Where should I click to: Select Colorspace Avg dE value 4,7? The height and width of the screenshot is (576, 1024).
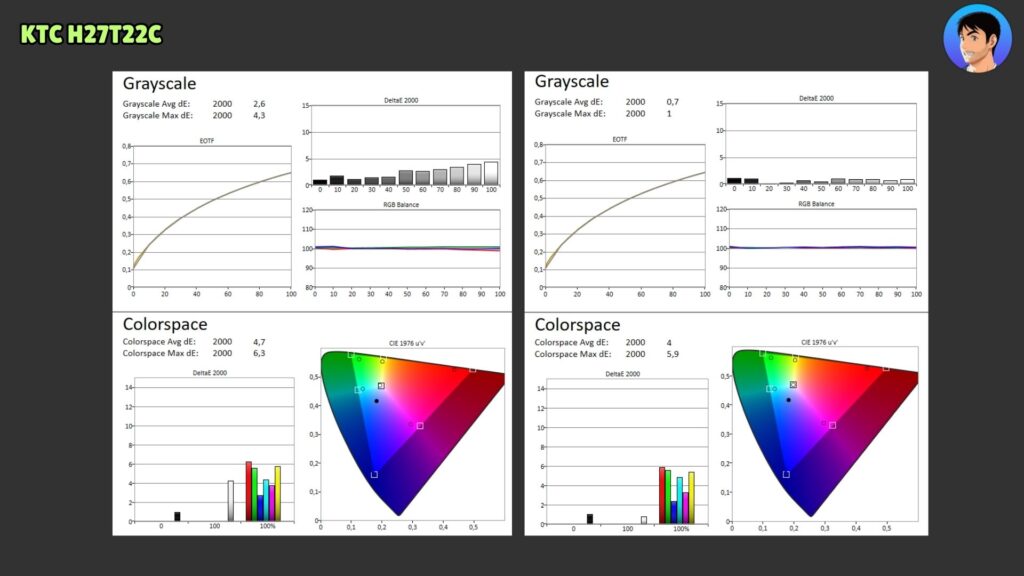pos(259,342)
